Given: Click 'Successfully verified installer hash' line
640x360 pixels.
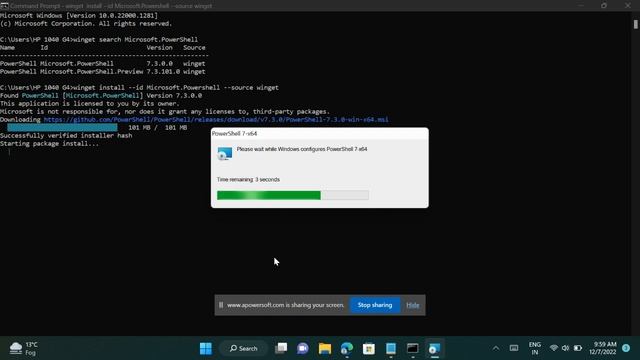Looking at the screenshot, I should [x=66, y=136].
